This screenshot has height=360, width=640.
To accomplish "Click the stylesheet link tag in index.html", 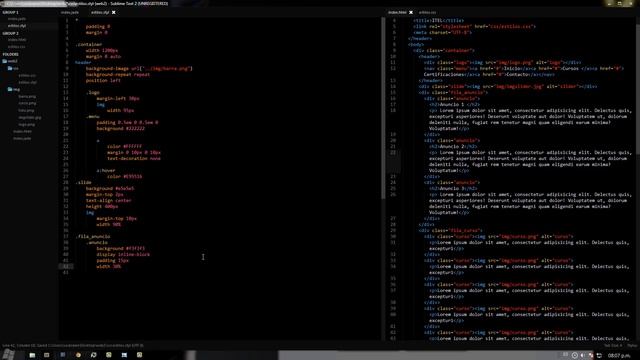I will coord(474,27).
